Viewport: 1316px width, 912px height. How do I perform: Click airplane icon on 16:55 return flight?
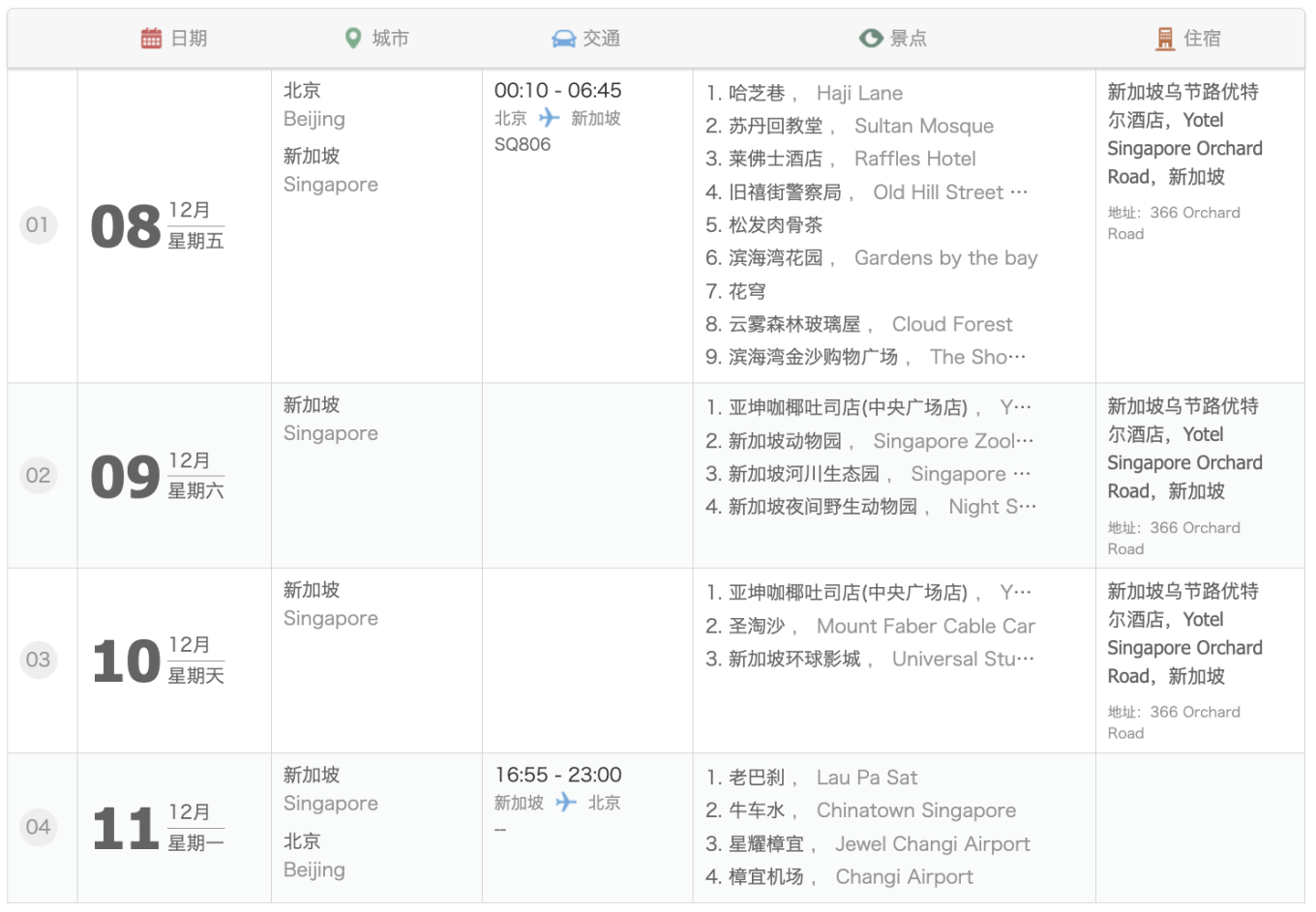[566, 803]
